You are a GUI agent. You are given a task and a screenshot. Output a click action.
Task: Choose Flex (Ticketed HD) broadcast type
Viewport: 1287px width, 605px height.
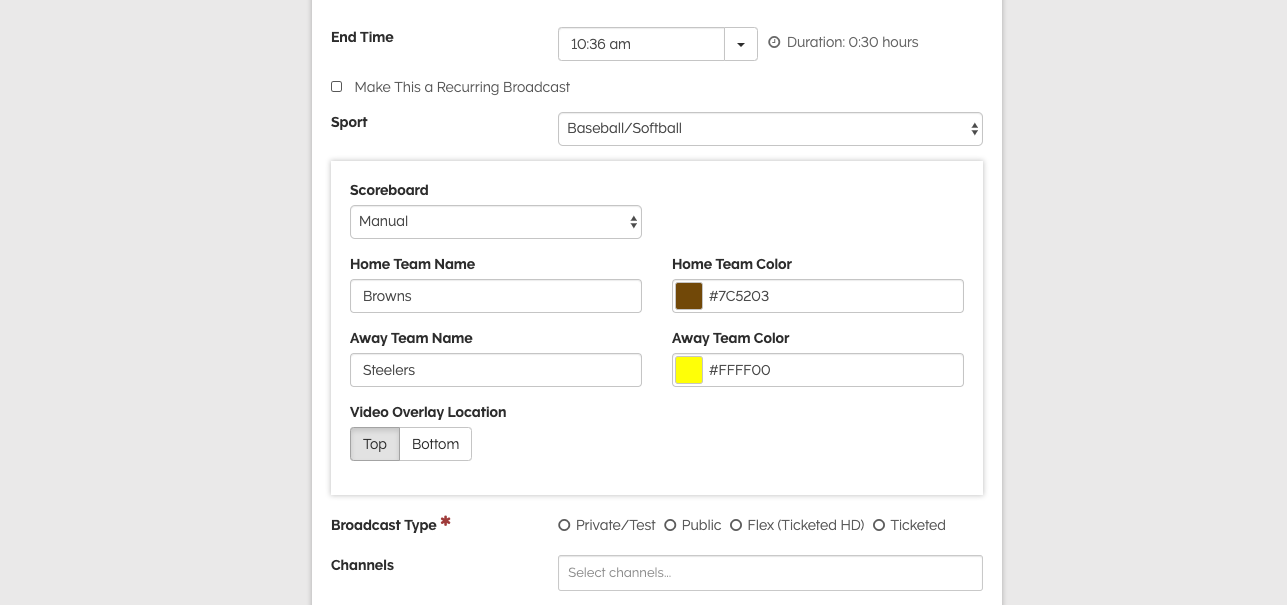(x=736, y=525)
